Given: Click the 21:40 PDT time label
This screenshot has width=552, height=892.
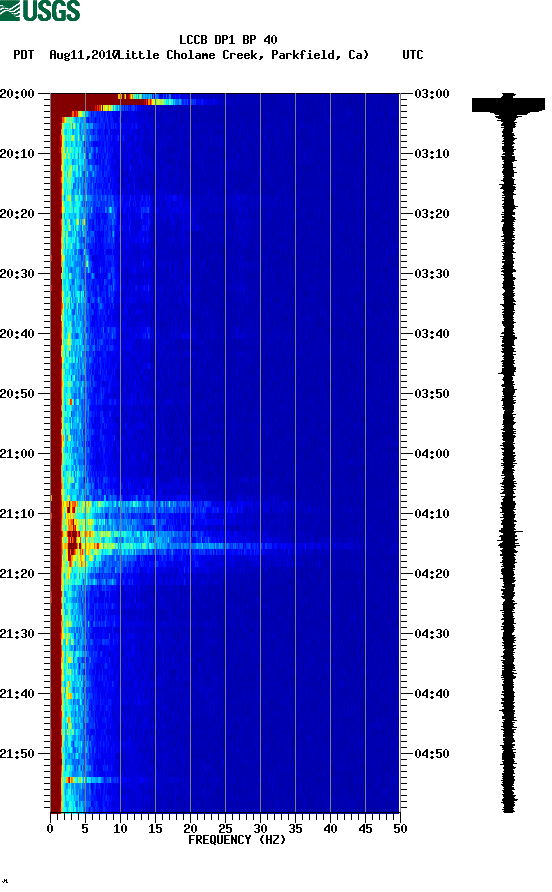Looking at the screenshot, I should tap(17, 694).
